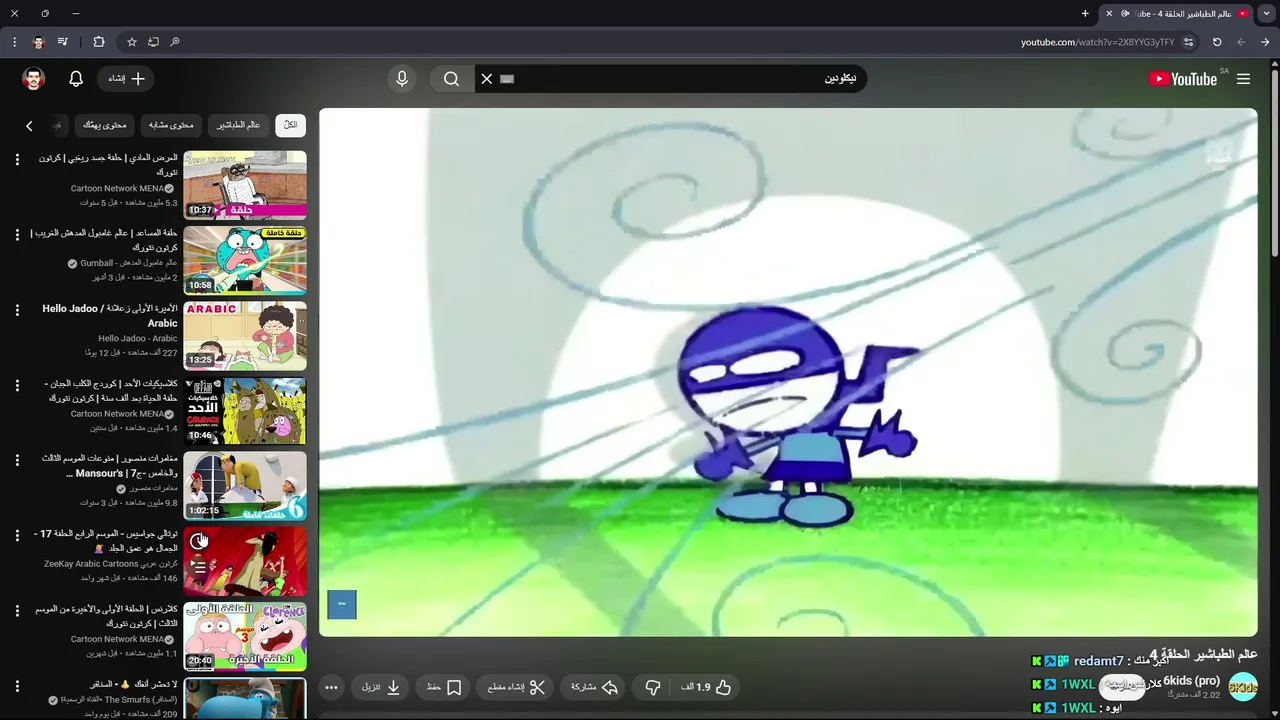Viewport: 1280px width, 720px height.
Task: Select the محتوى مشابه filter chip
Action: pos(171,125)
